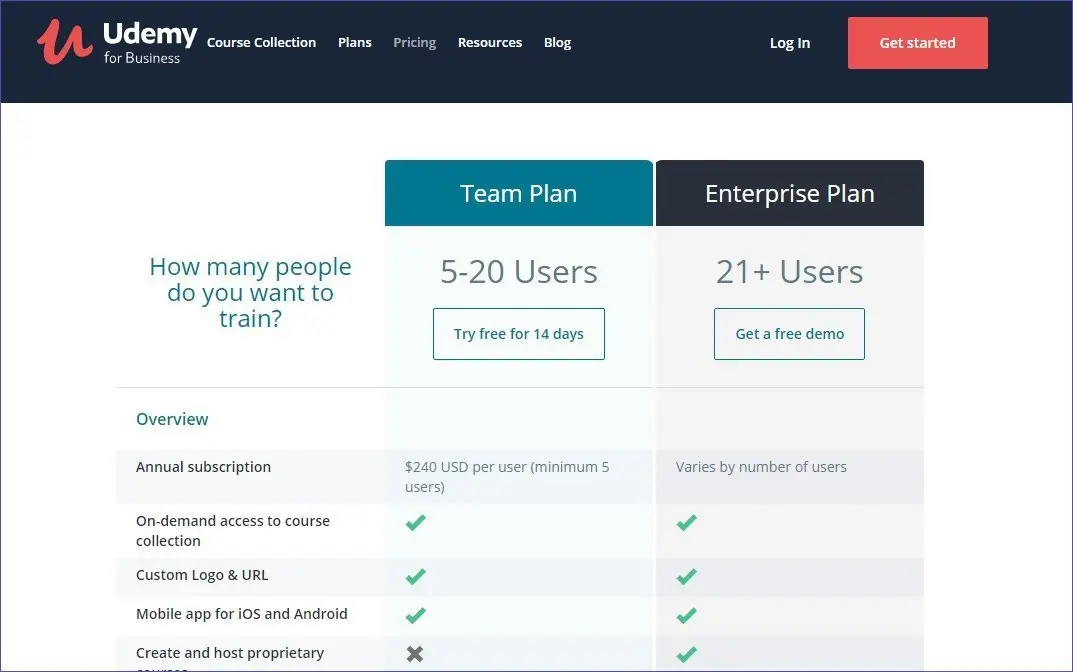1073x672 pixels.
Task: Click Team Plan Custom Logo & URL checkmark
Action: point(415,576)
